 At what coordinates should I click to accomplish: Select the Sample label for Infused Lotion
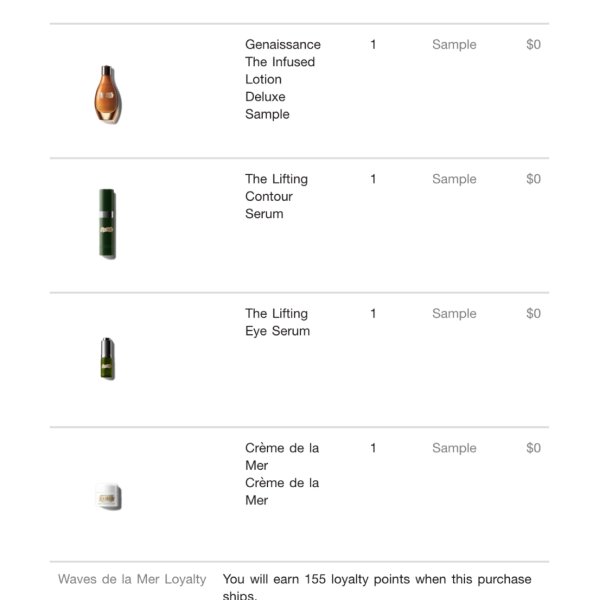pos(454,44)
